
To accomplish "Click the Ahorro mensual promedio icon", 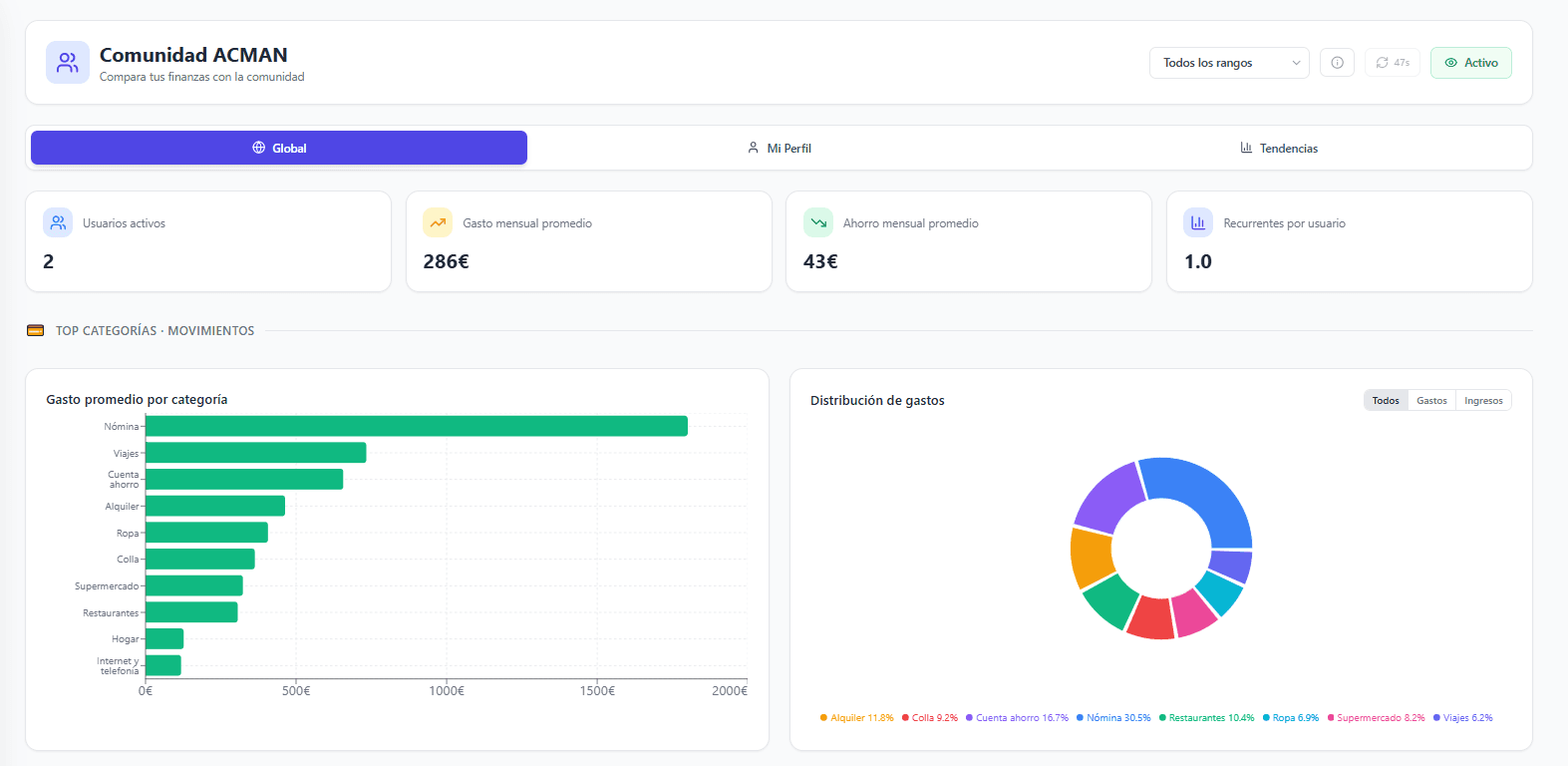I will coord(818,222).
